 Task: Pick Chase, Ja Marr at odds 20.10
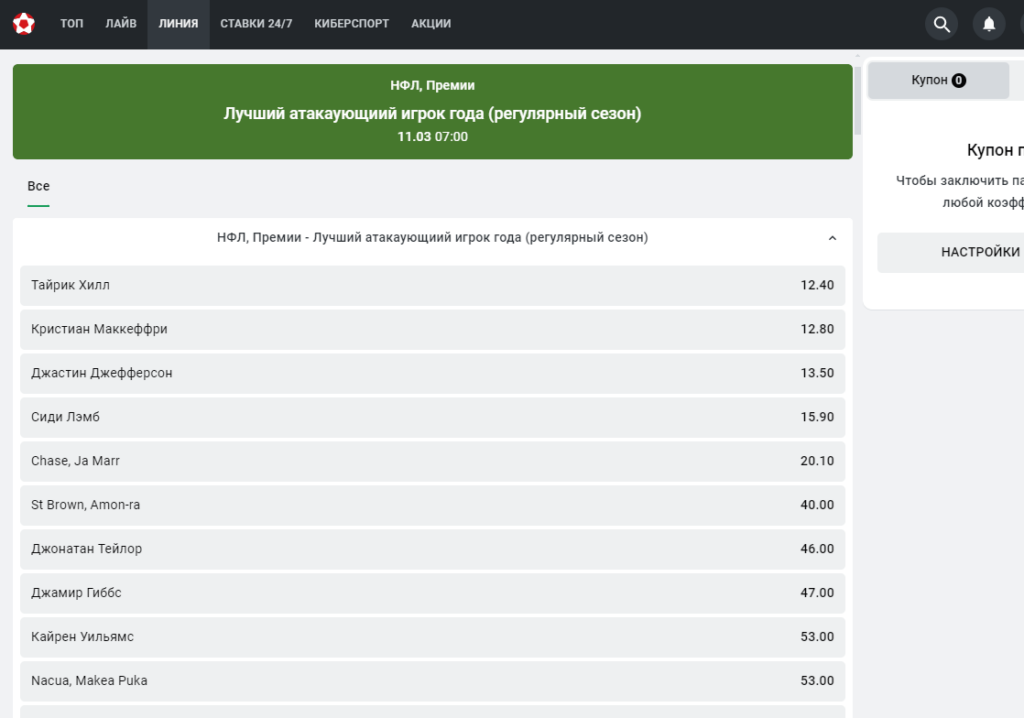[x=432, y=461]
